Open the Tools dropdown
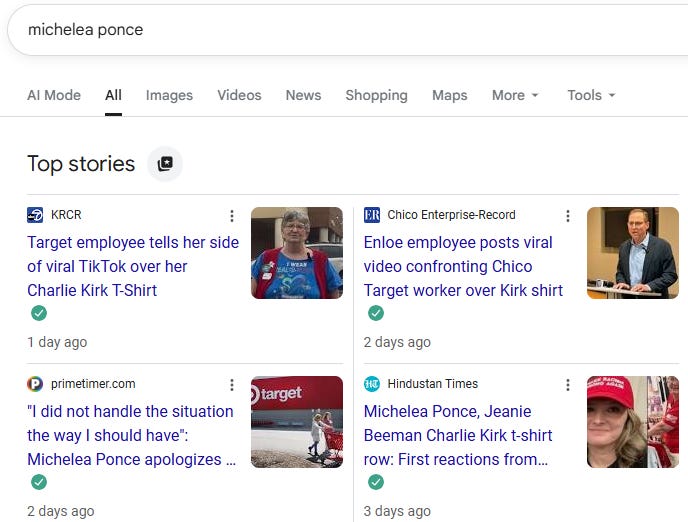The image size is (688, 522). point(591,95)
